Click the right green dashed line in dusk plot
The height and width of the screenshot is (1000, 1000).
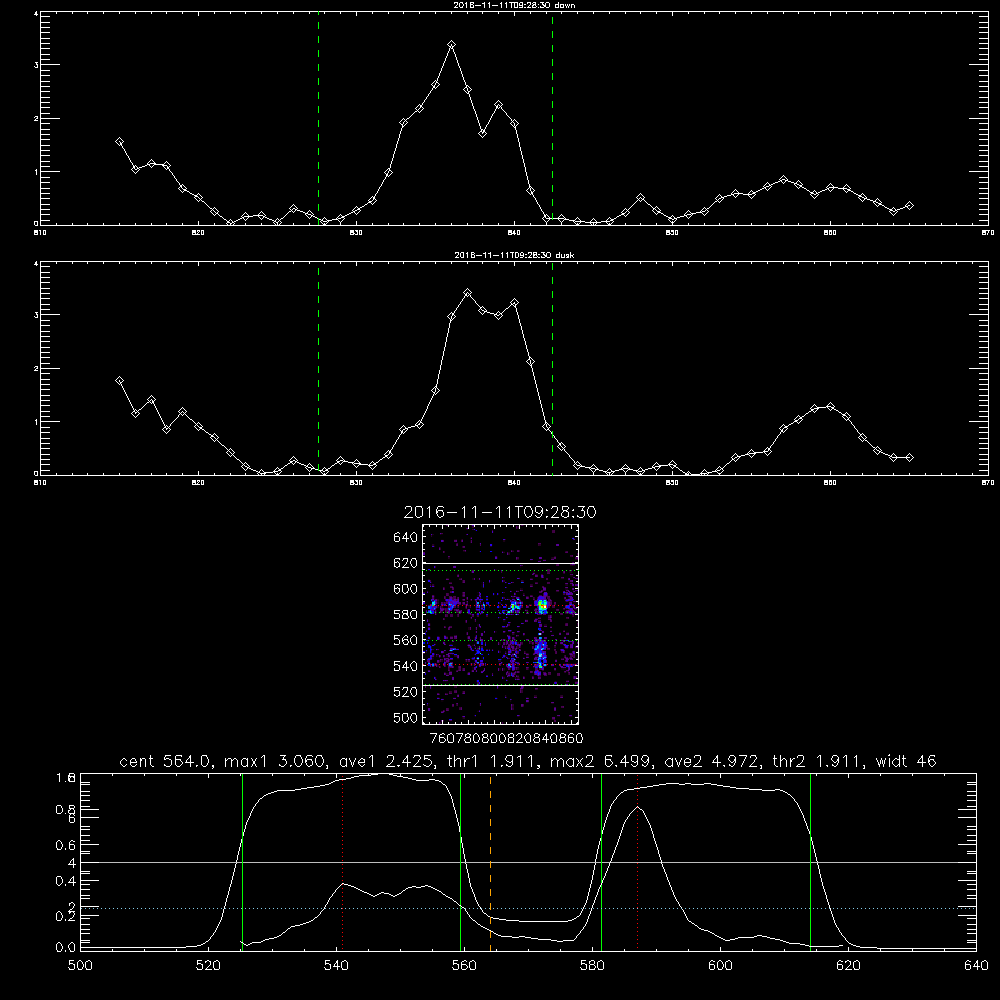coord(552,368)
